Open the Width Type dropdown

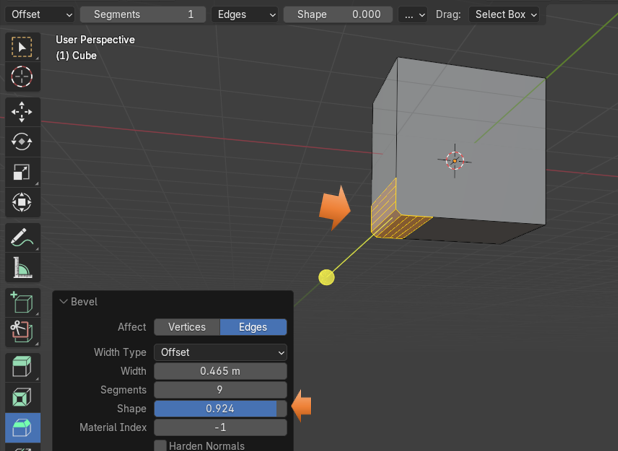220,352
